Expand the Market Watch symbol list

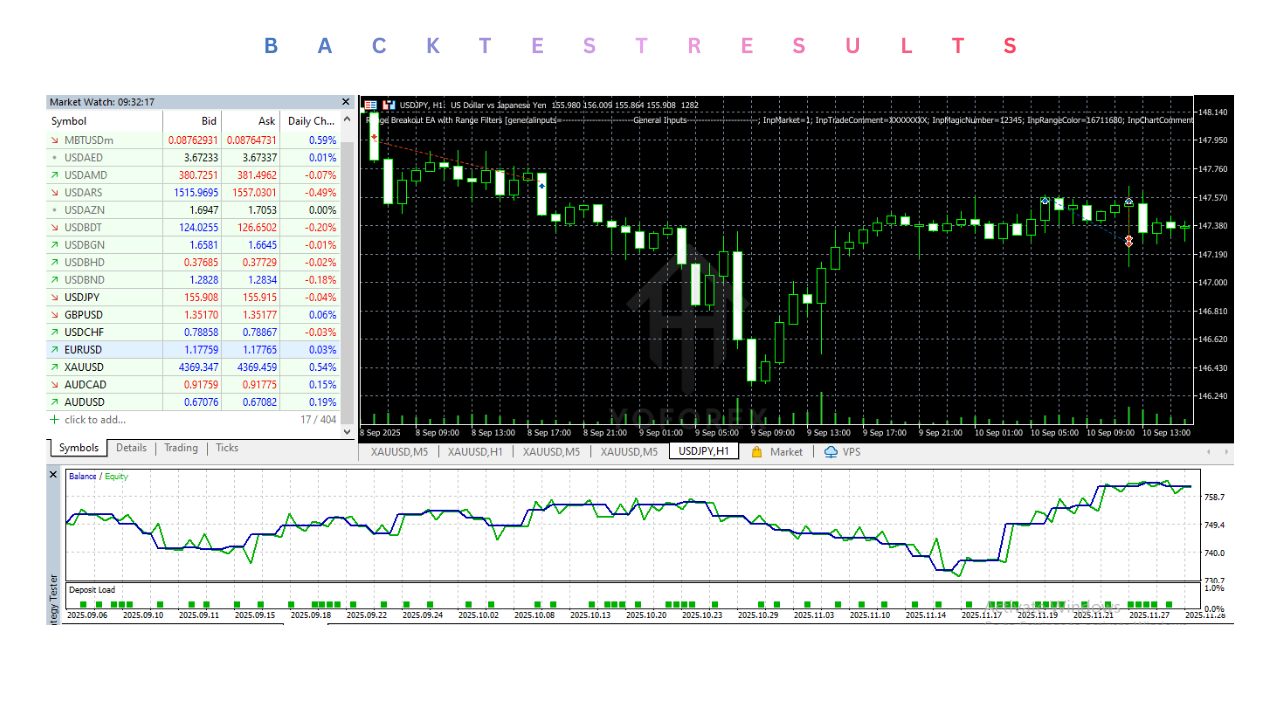click(345, 431)
